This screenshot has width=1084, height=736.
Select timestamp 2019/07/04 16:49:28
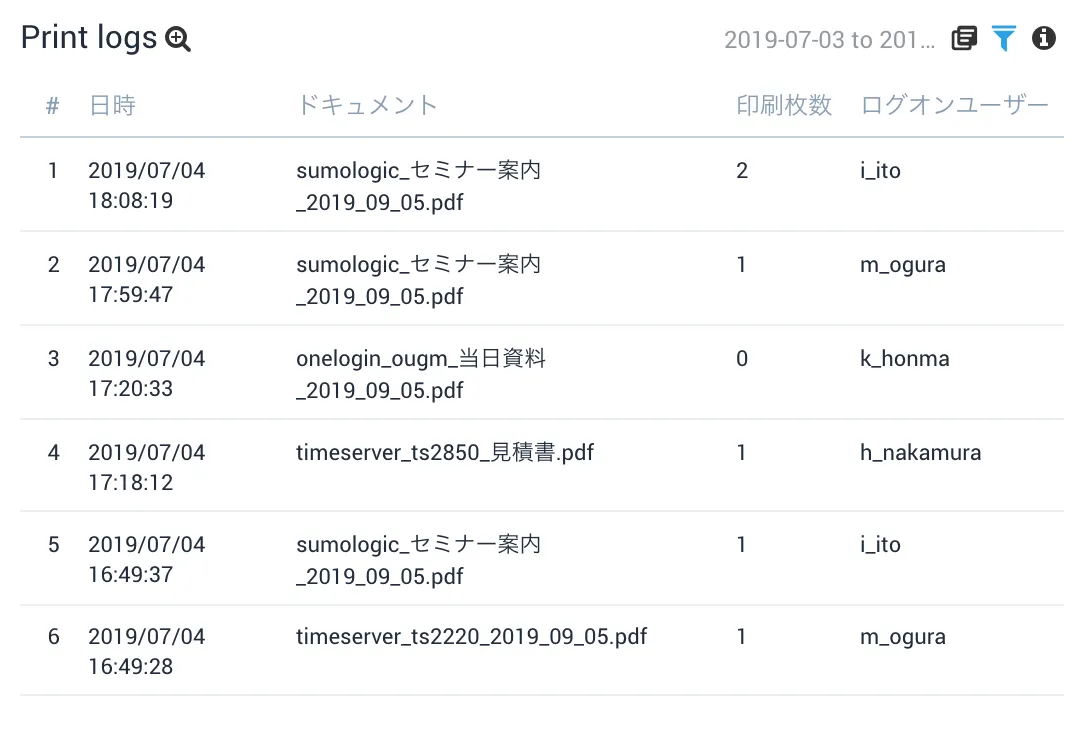pos(147,651)
